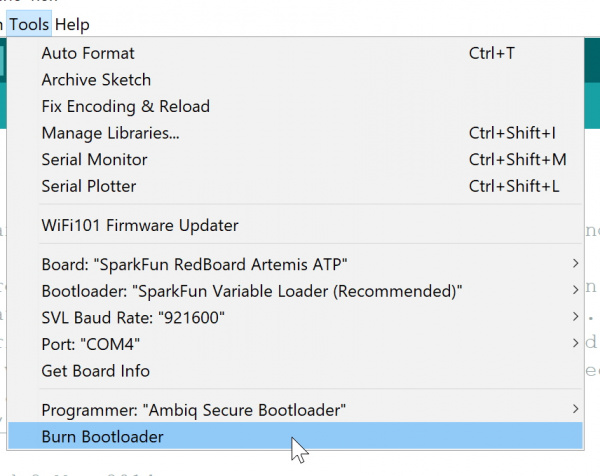Open WiFi101 Firmware Updater
Viewport: 600px width, 476px height.
click(295, 225)
